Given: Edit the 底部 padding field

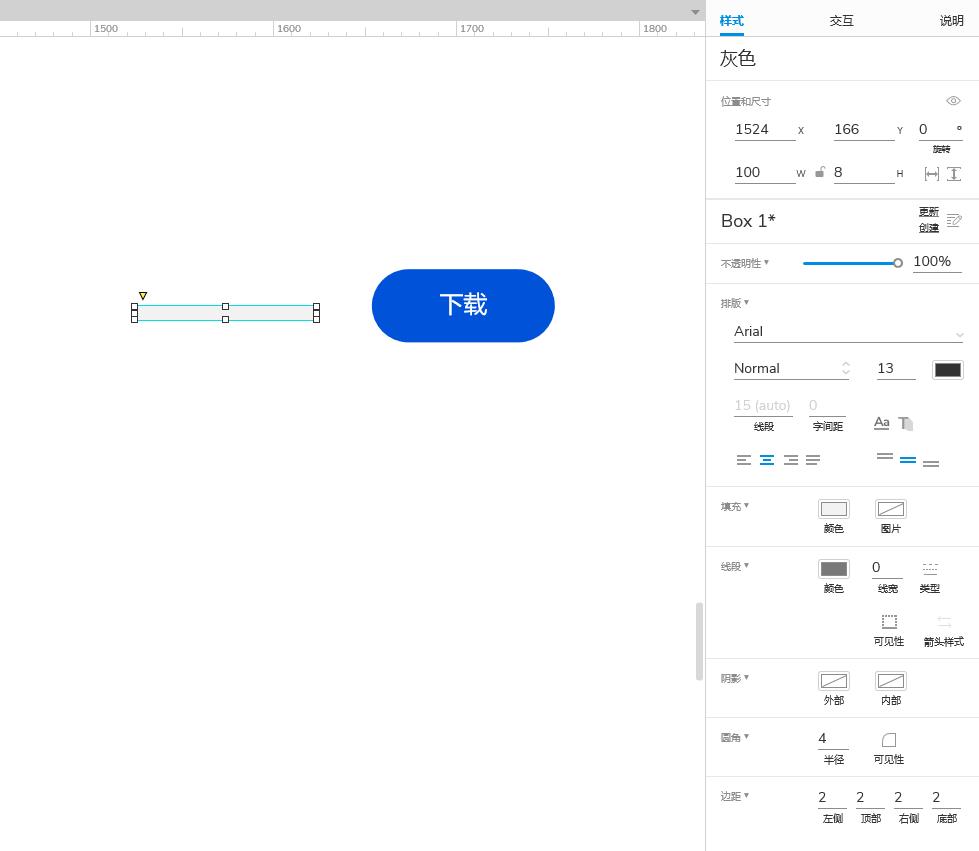Looking at the screenshot, I should tap(946, 798).
